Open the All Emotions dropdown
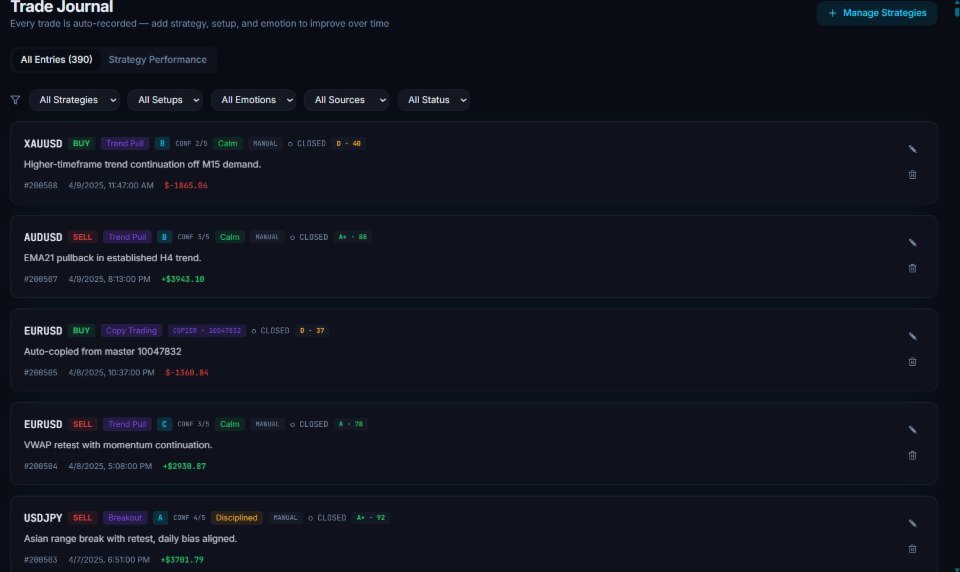The height and width of the screenshot is (572, 960). coord(253,100)
